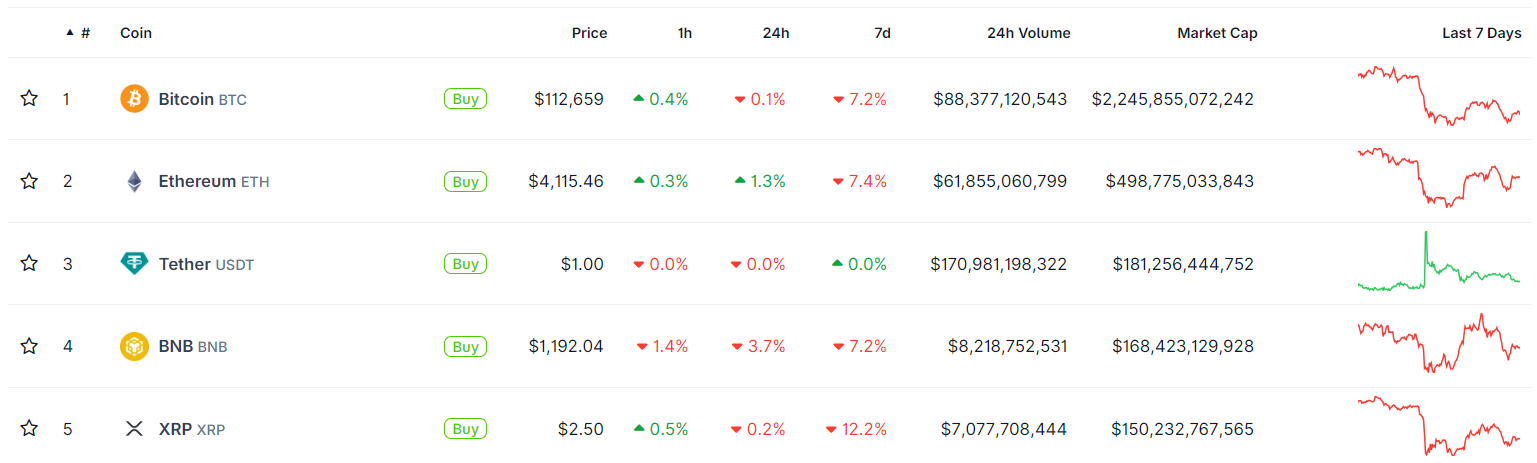Screen dimensions: 1537x463
Task: Star the BNB row
Action: 29,346
